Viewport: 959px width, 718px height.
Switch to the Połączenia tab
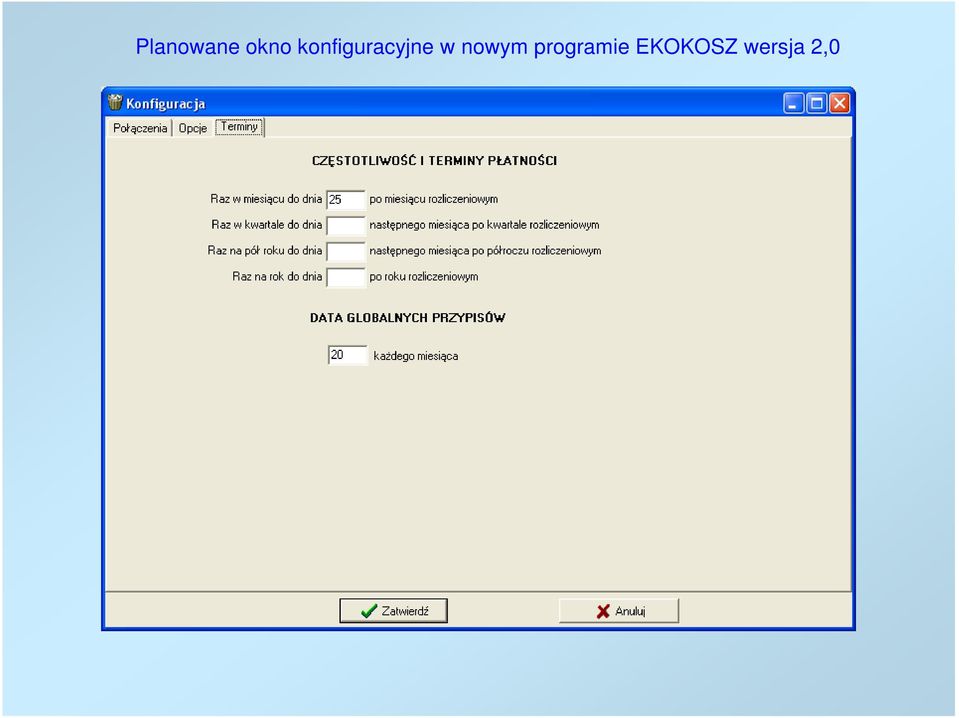(139, 128)
